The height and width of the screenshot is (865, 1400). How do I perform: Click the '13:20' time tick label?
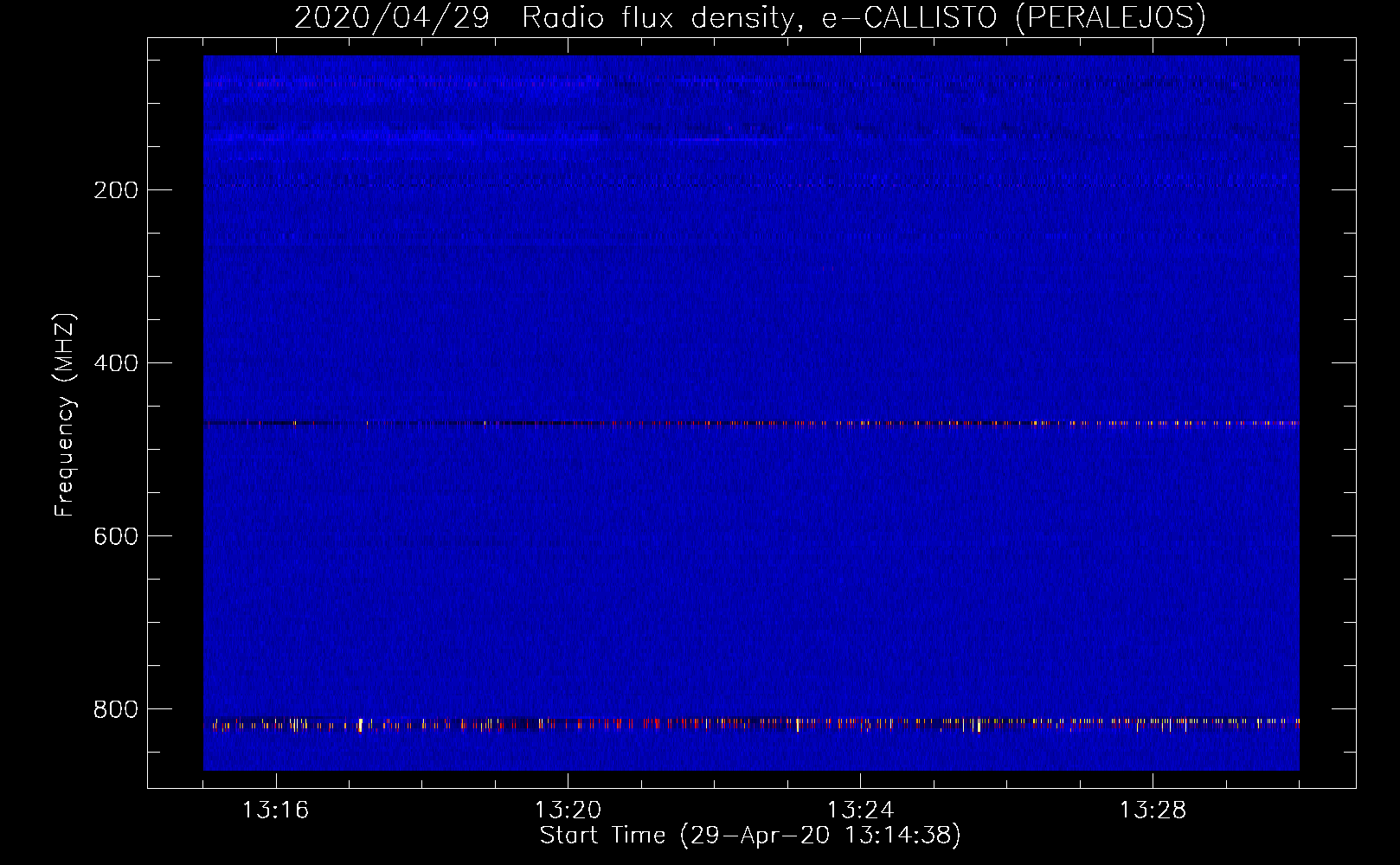[x=568, y=810]
